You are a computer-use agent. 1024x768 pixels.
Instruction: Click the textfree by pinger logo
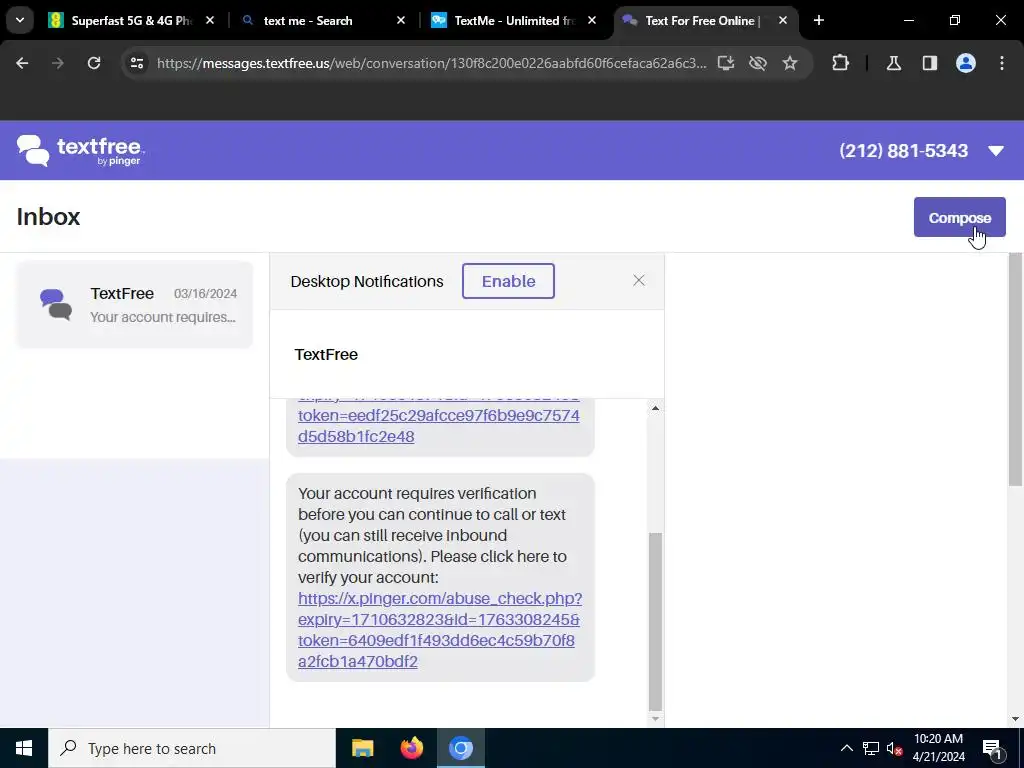(x=80, y=151)
